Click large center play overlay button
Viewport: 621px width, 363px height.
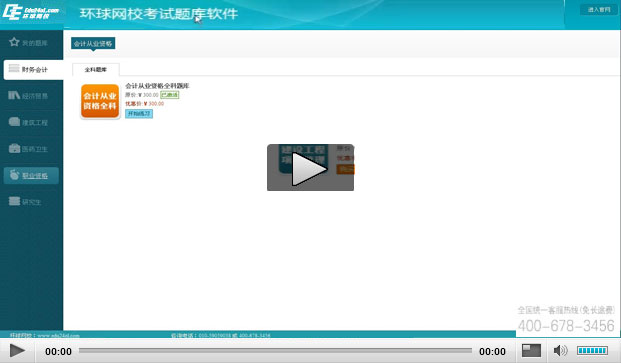(x=310, y=167)
